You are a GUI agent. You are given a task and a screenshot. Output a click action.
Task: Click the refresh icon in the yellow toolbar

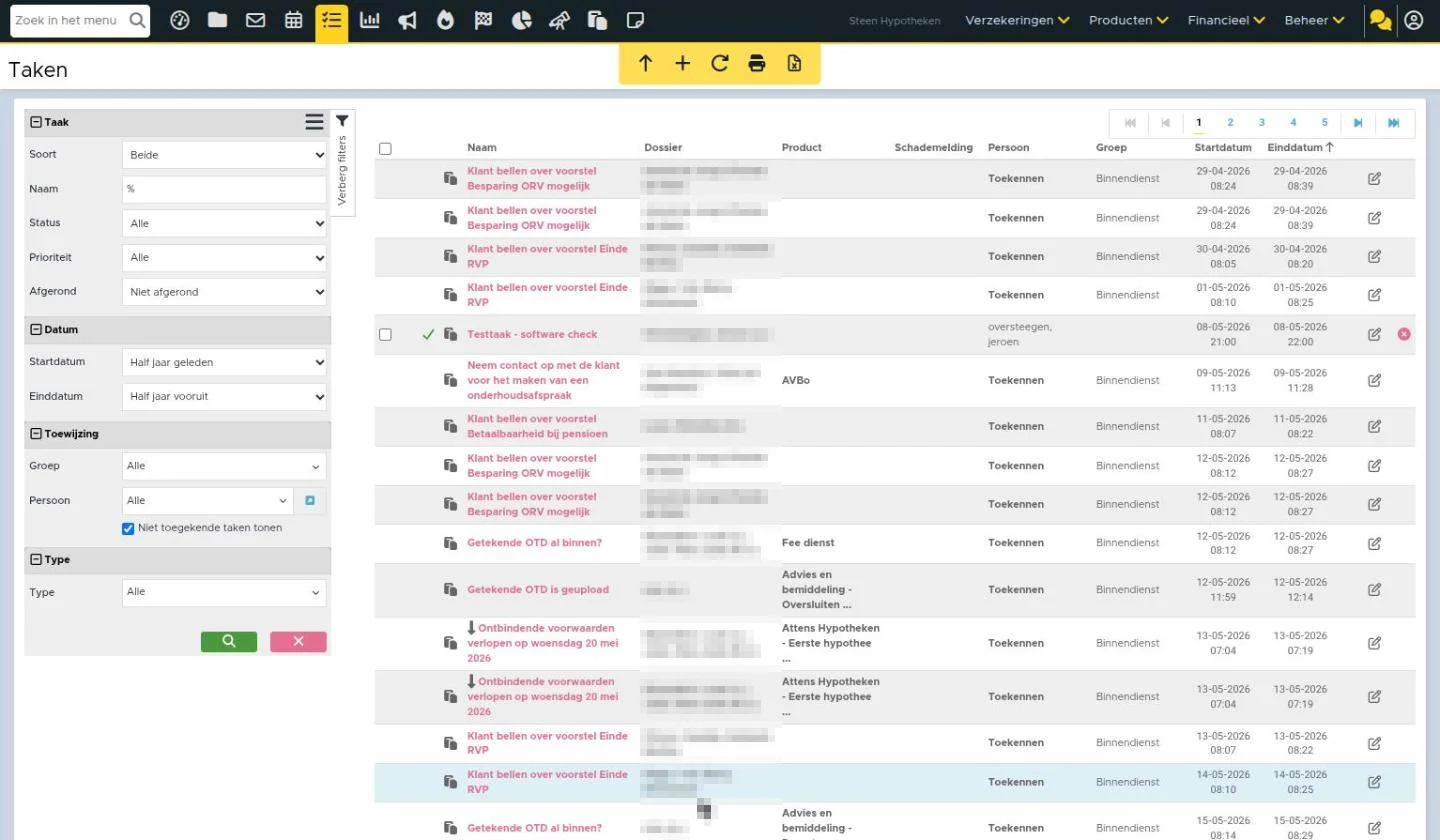(720, 64)
